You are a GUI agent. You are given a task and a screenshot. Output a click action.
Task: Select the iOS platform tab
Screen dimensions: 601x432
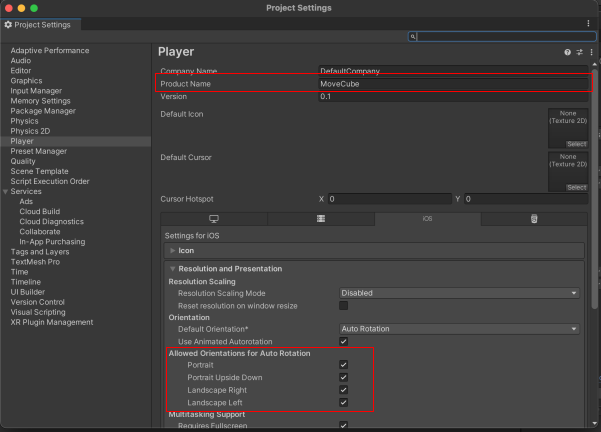pyautogui.click(x=427, y=219)
